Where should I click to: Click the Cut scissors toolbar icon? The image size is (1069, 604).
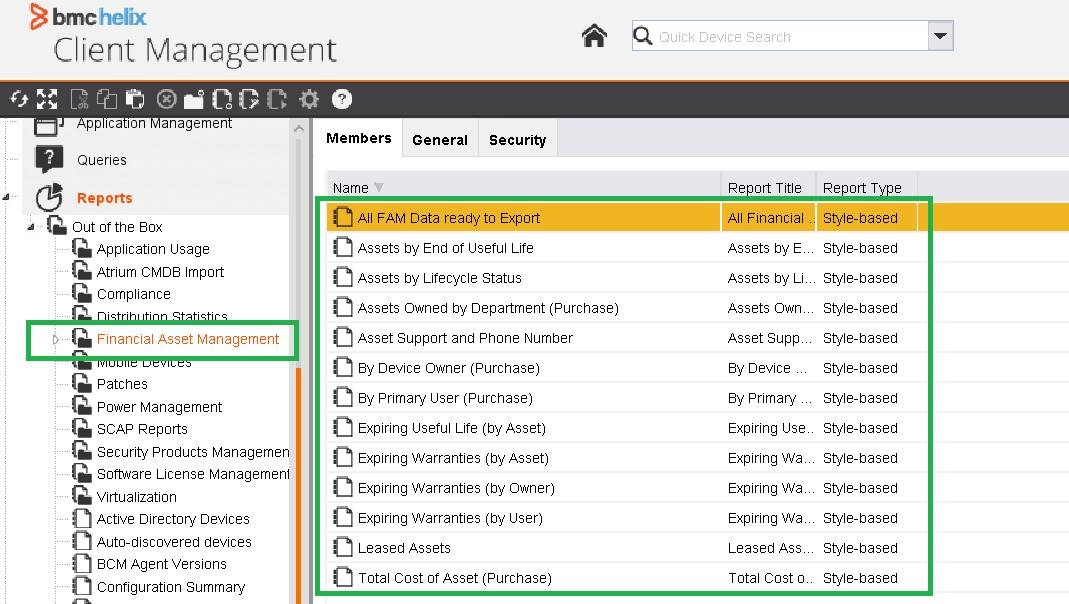(x=79, y=100)
